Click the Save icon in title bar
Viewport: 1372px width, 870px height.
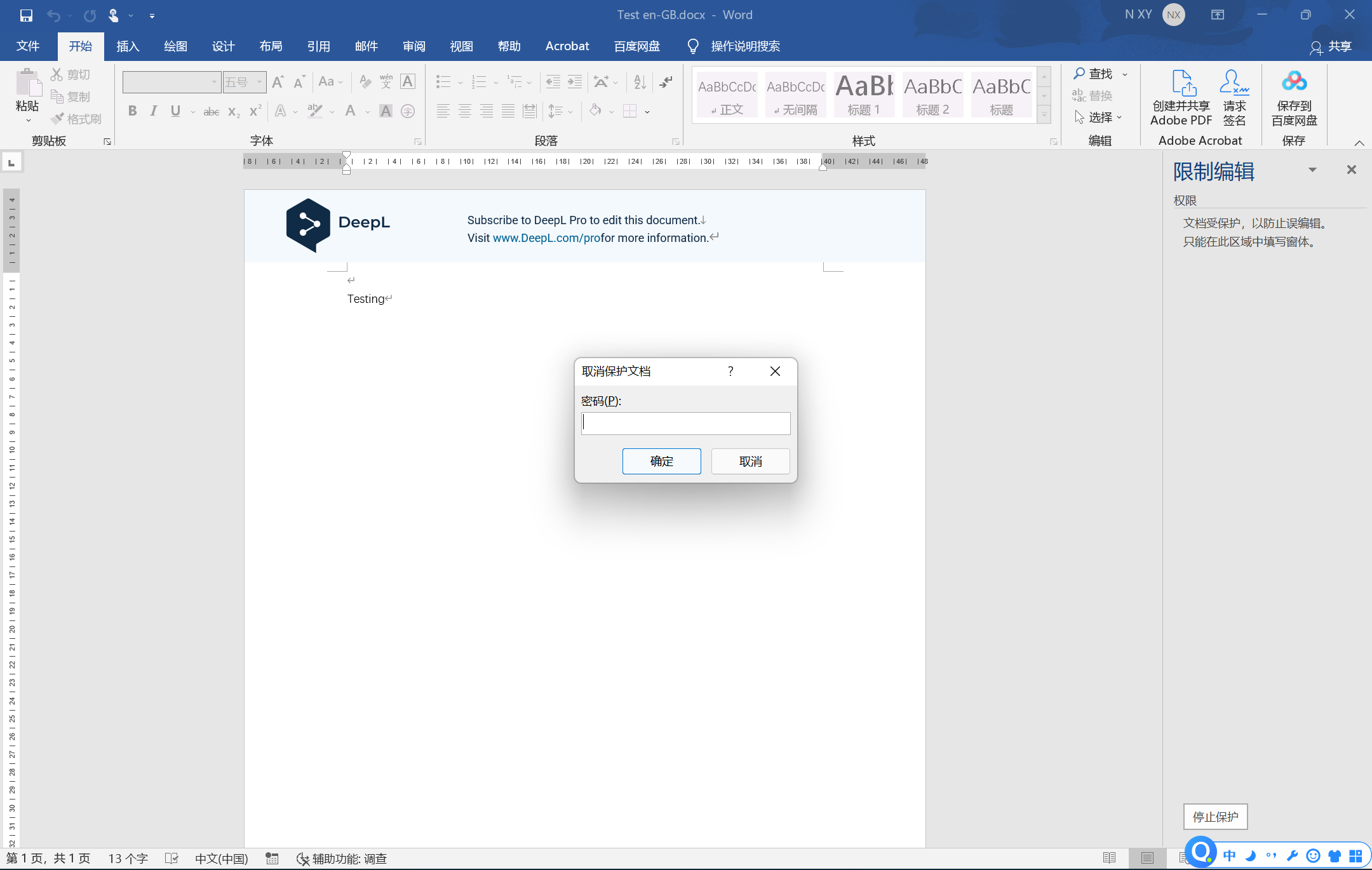coord(26,15)
